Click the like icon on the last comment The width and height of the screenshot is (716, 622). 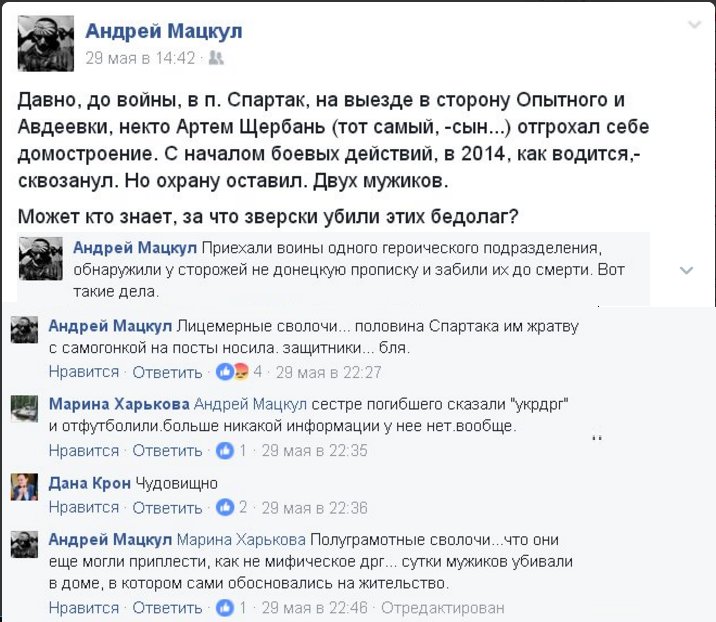225,607
